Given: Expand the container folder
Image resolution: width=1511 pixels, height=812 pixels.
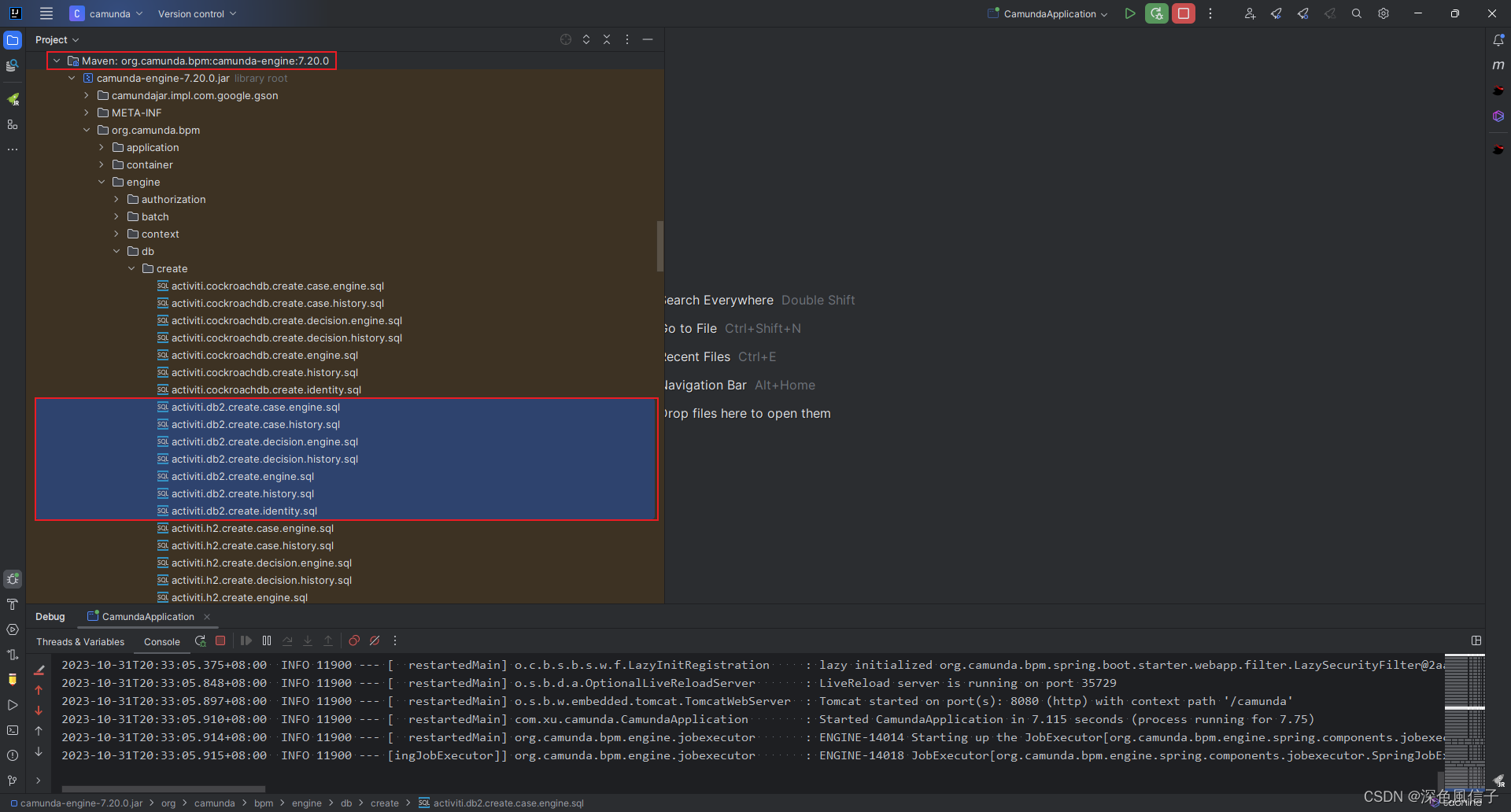Looking at the screenshot, I should (x=102, y=164).
